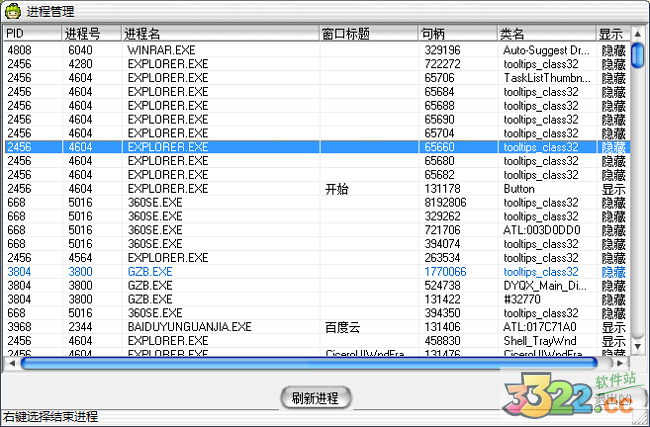Click the 开始 window title cell

point(337,189)
